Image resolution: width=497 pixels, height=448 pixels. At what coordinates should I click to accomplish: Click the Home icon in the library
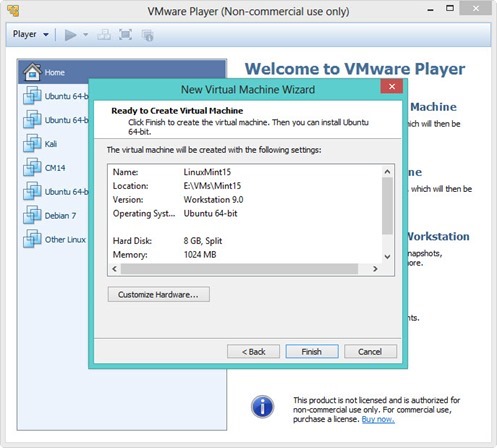coord(32,72)
